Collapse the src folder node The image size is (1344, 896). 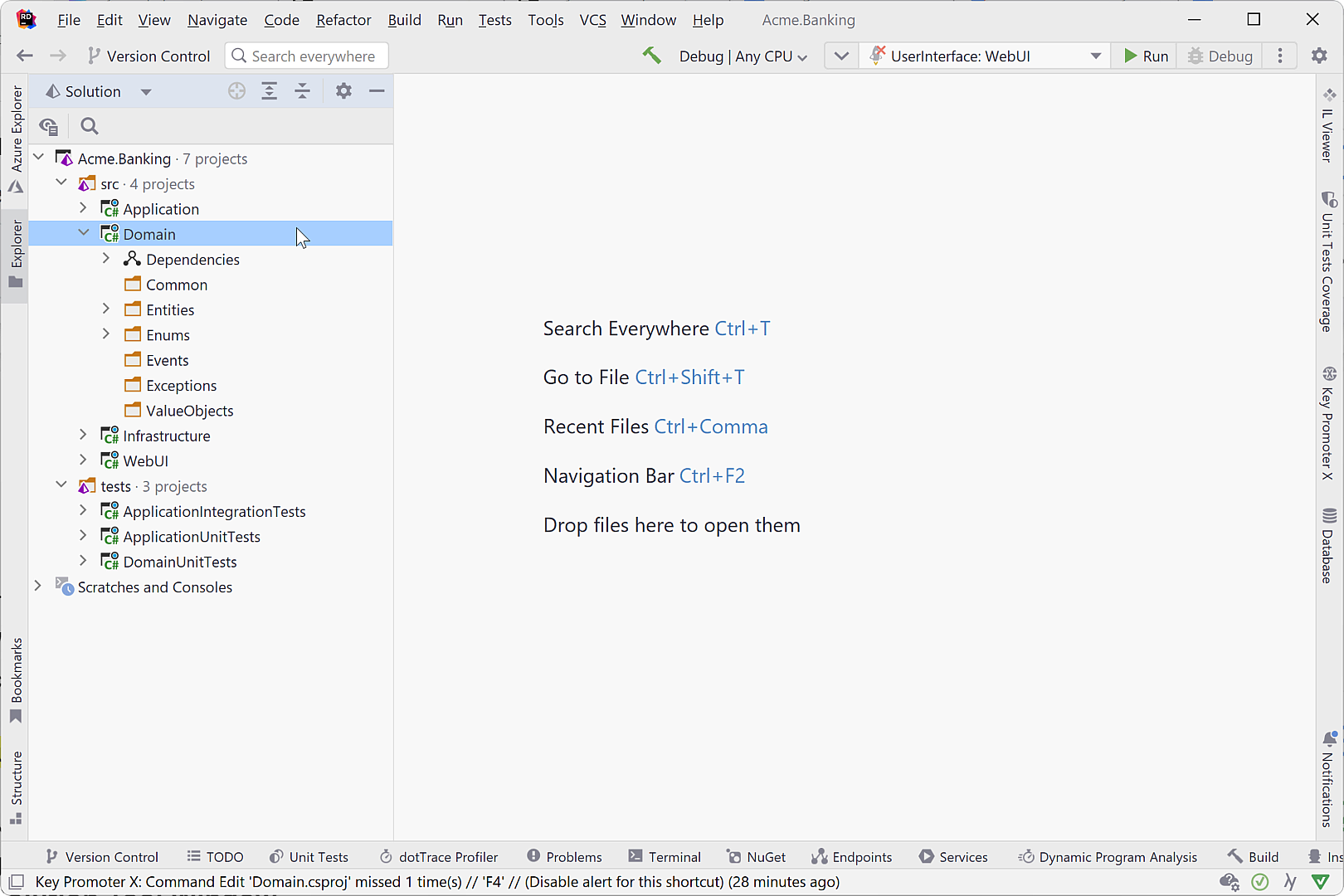[61, 183]
